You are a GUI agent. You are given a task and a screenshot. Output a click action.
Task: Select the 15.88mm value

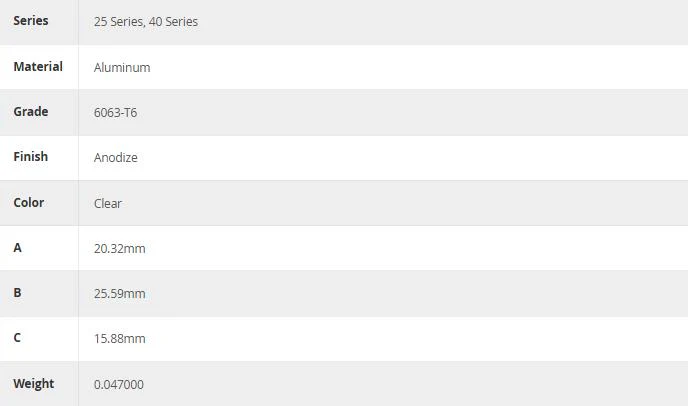[119, 339]
